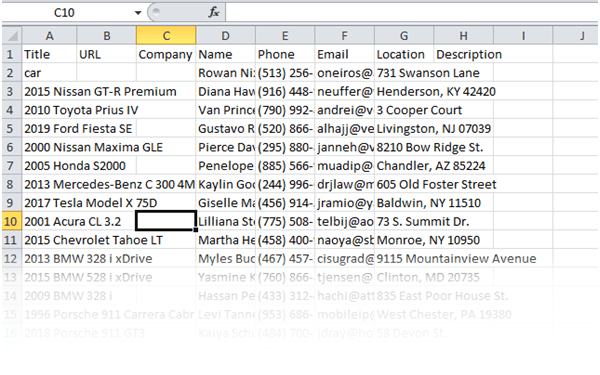Select cell '2013 BMW 328 i xDrive'
This screenshot has width=600, height=375.
(88, 259)
